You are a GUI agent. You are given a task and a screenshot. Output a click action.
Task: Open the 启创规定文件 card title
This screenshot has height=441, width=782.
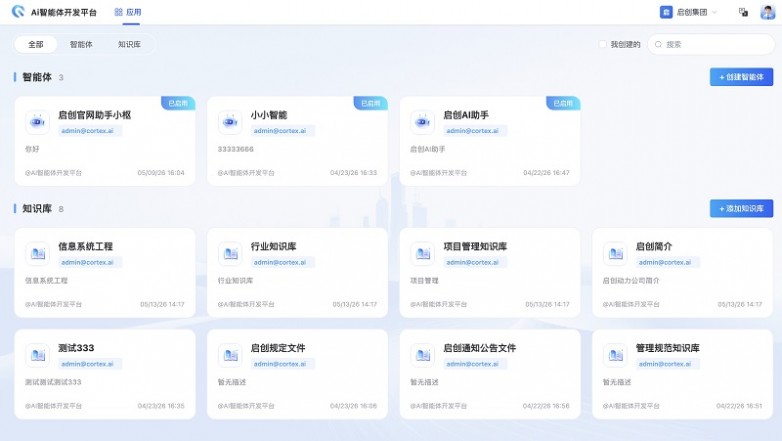click(278, 348)
